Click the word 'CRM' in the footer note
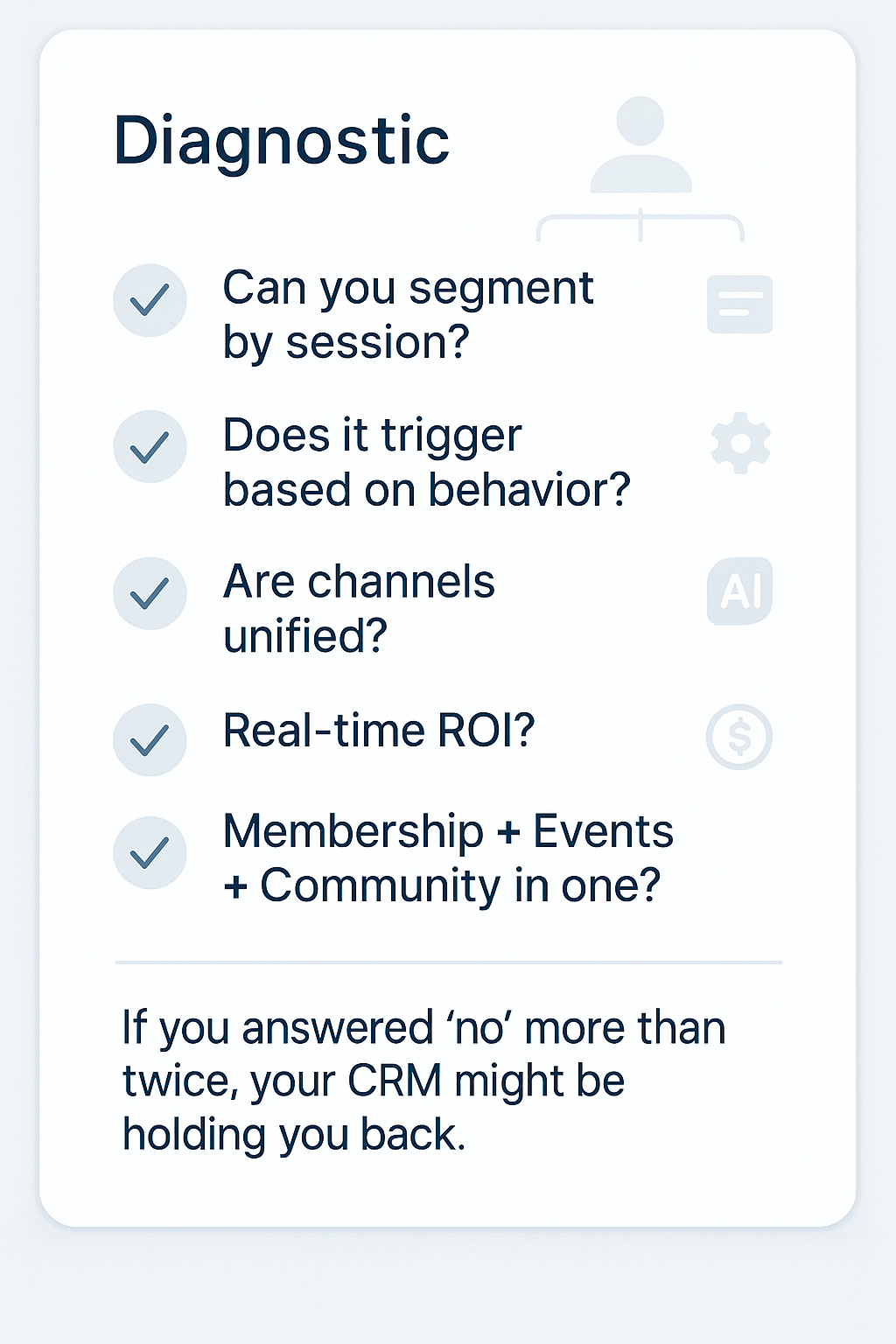This screenshot has width=896, height=1344. point(395,1081)
